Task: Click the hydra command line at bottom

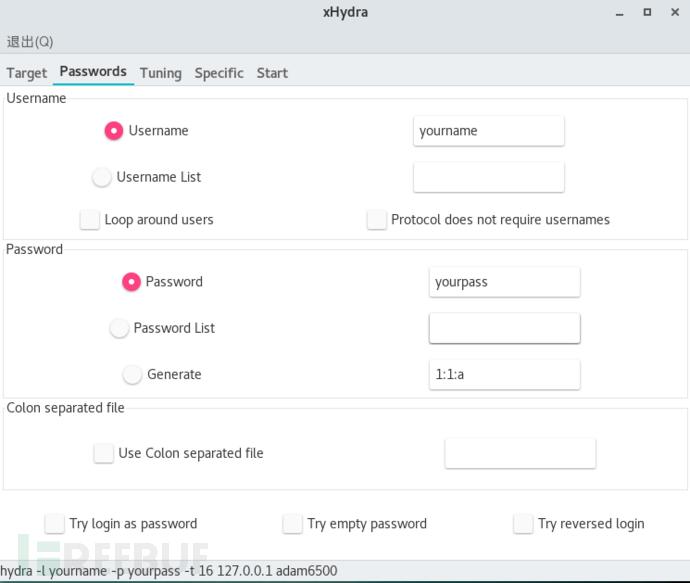Action: click(169, 571)
